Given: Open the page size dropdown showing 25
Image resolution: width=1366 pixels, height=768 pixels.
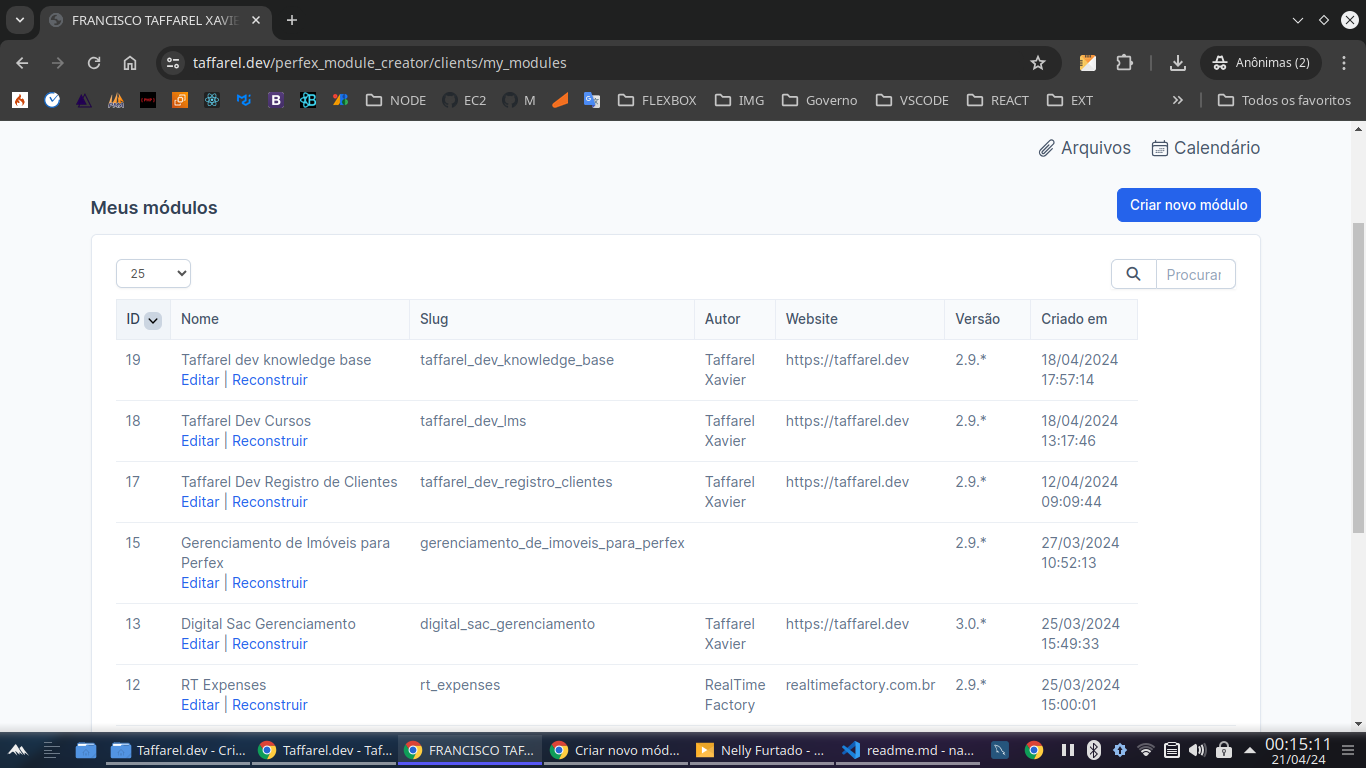Looking at the screenshot, I should coord(153,273).
